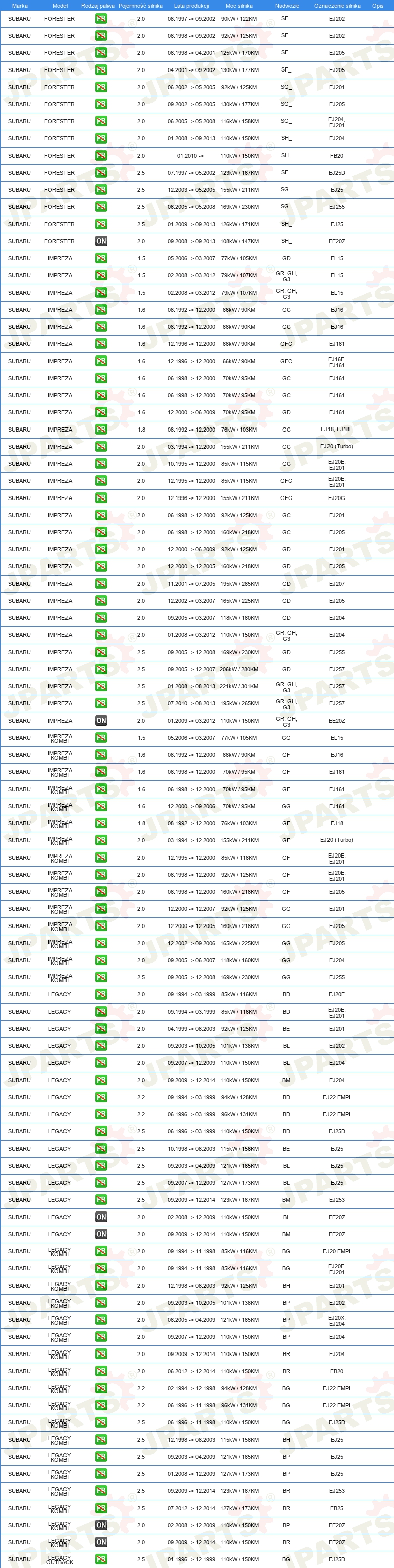Click the EJ16E, EJ161 engine cell
This screenshot has width=394, height=1568.
point(337,362)
